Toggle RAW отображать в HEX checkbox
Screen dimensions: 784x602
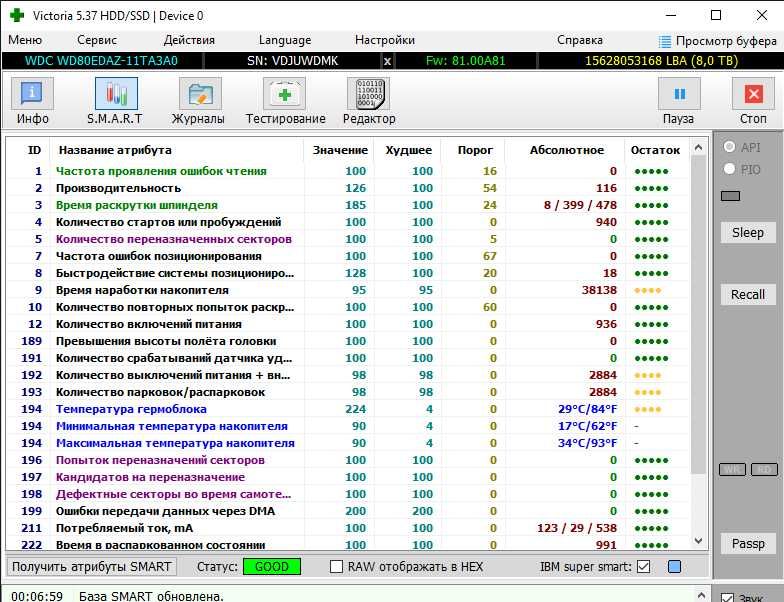click(336, 566)
